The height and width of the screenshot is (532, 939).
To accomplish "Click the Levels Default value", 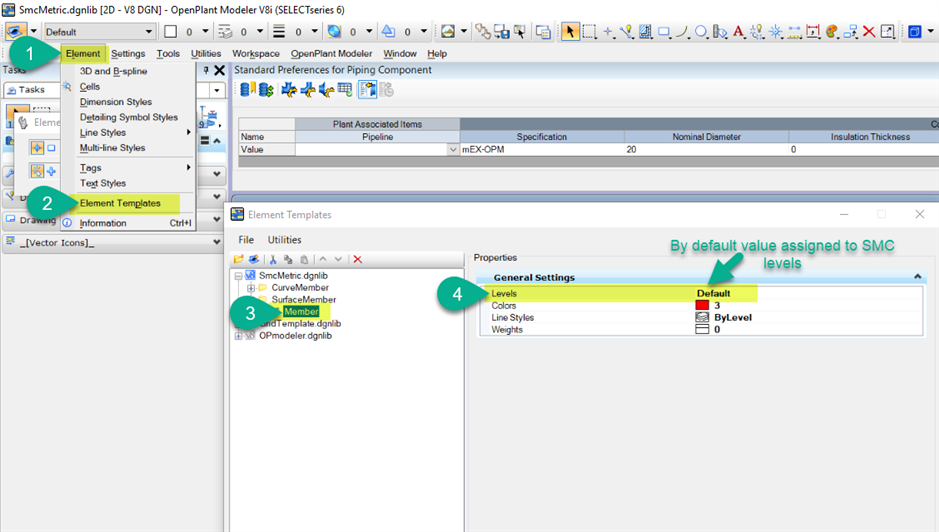I will click(713, 294).
